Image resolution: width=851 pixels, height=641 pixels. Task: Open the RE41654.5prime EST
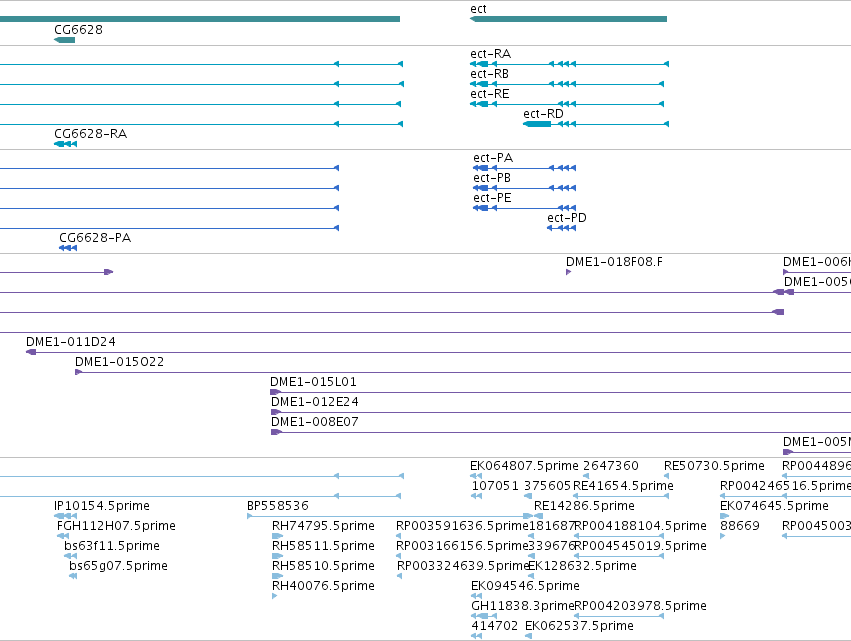[621, 496]
